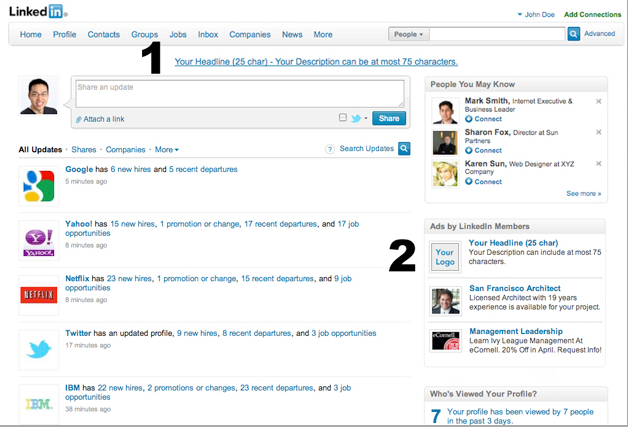Open the People search type dropdown

408,34
